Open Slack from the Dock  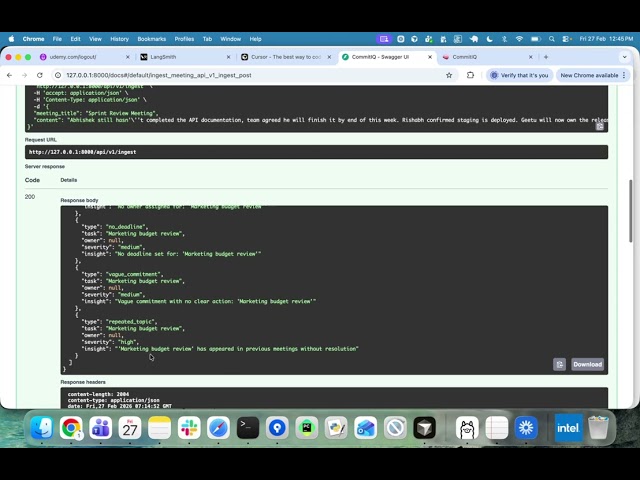pos(189,427)
